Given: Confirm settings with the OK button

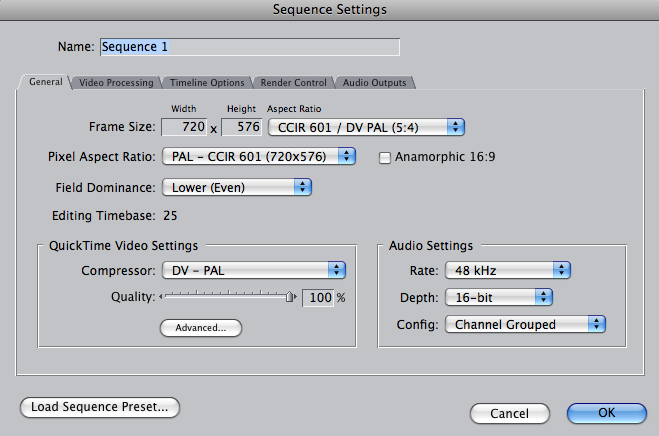Looking at the screenshot, I should tap(606, 413).
